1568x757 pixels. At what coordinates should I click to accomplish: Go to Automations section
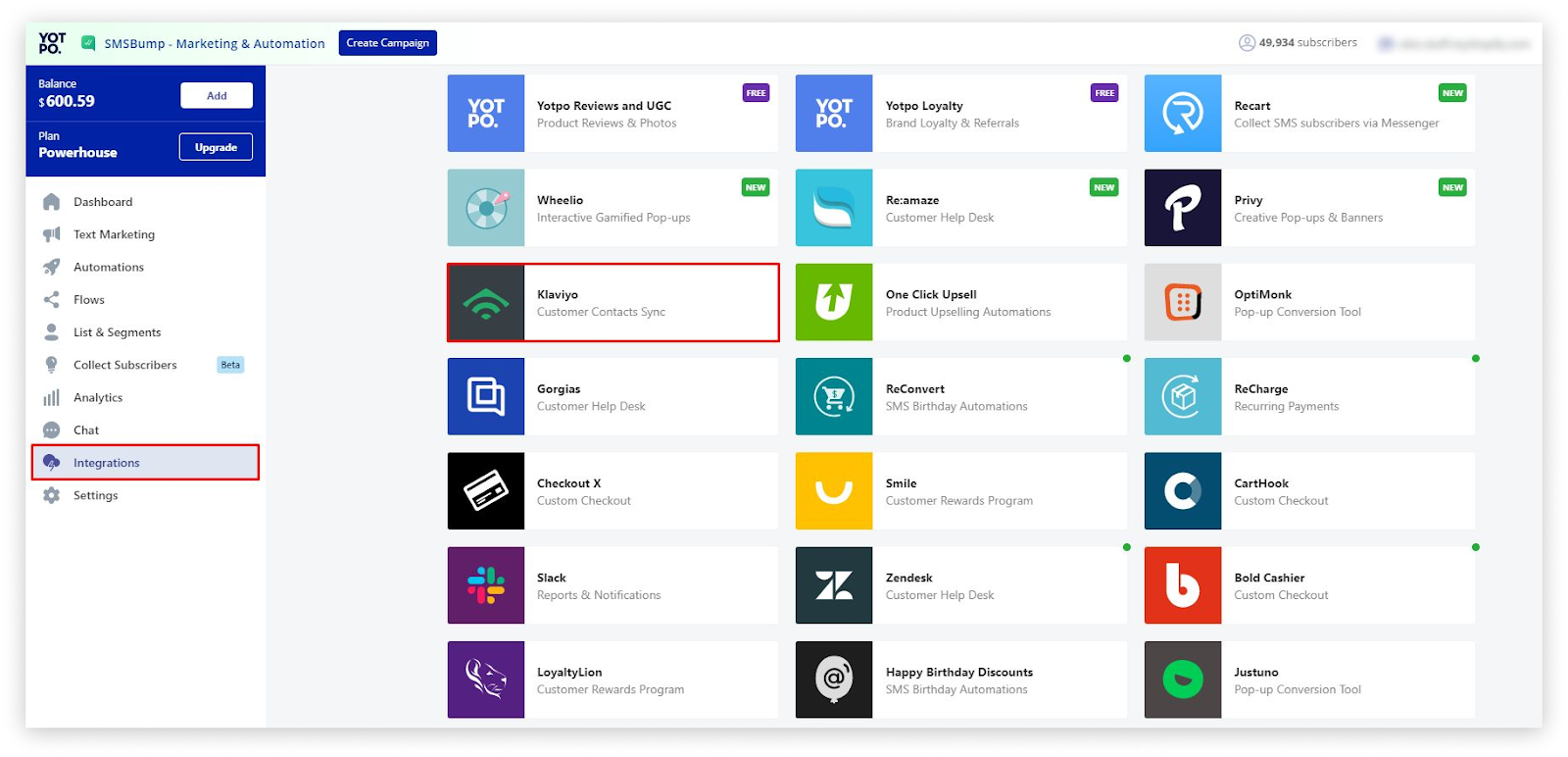[145, 267]
